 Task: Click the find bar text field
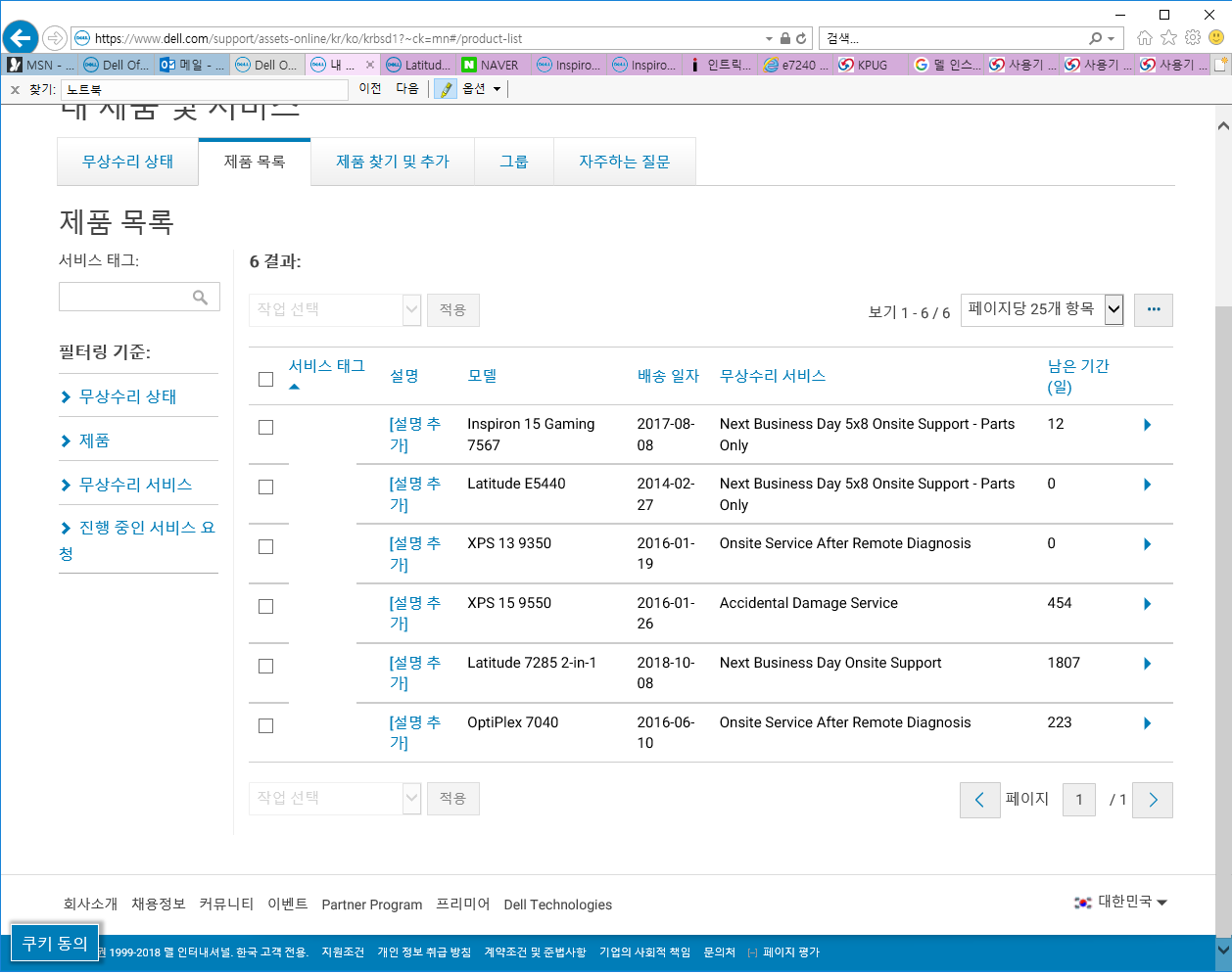point(205,89)
